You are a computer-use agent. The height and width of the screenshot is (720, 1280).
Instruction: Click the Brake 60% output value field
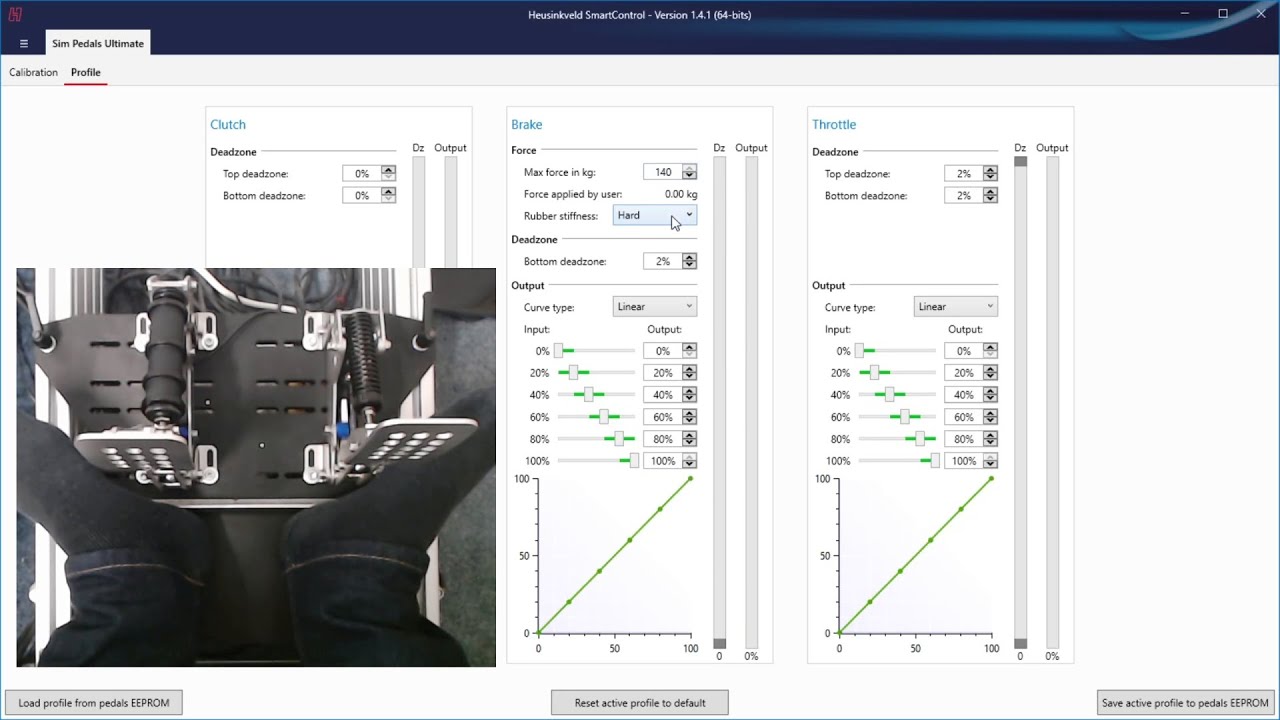[662, 417]
